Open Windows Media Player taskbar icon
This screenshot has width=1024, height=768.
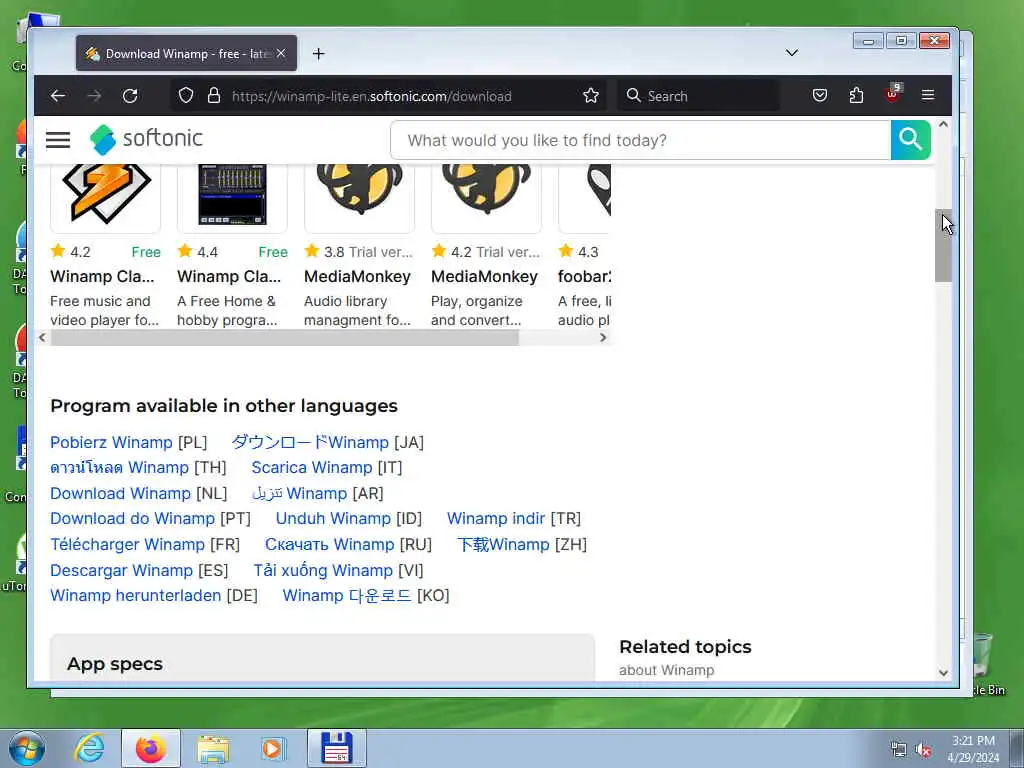click(272, 748)
